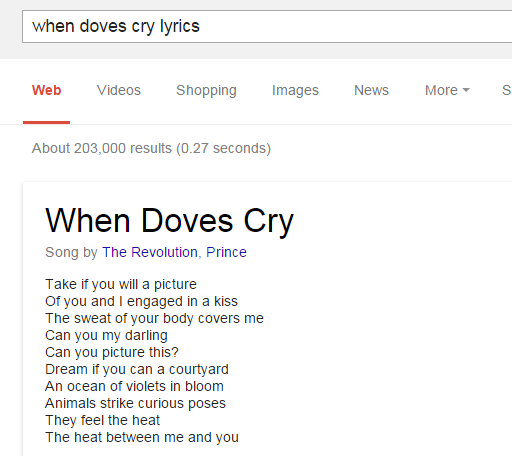Expand the More dropdown menu
512x456 pixels.
[x=447, y=90]
